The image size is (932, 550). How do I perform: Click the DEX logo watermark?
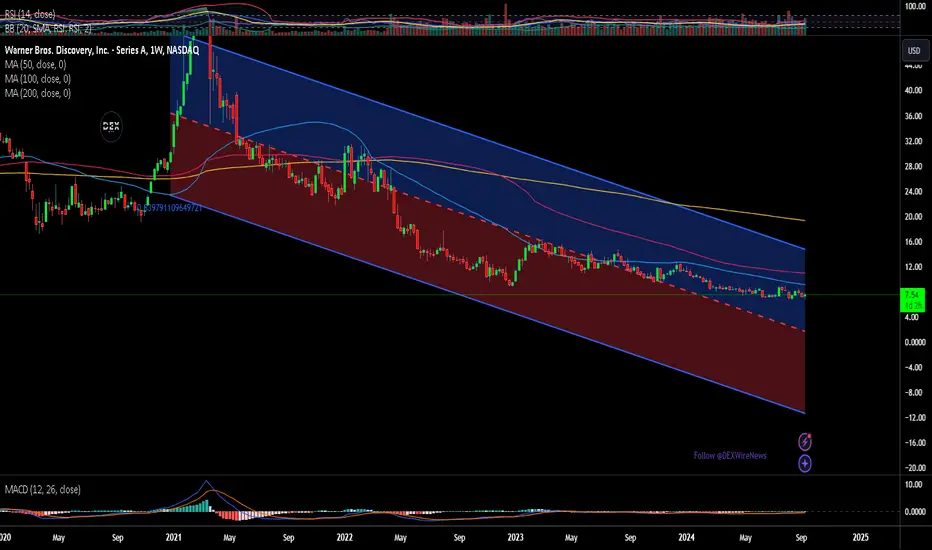(x=111, y=126)
